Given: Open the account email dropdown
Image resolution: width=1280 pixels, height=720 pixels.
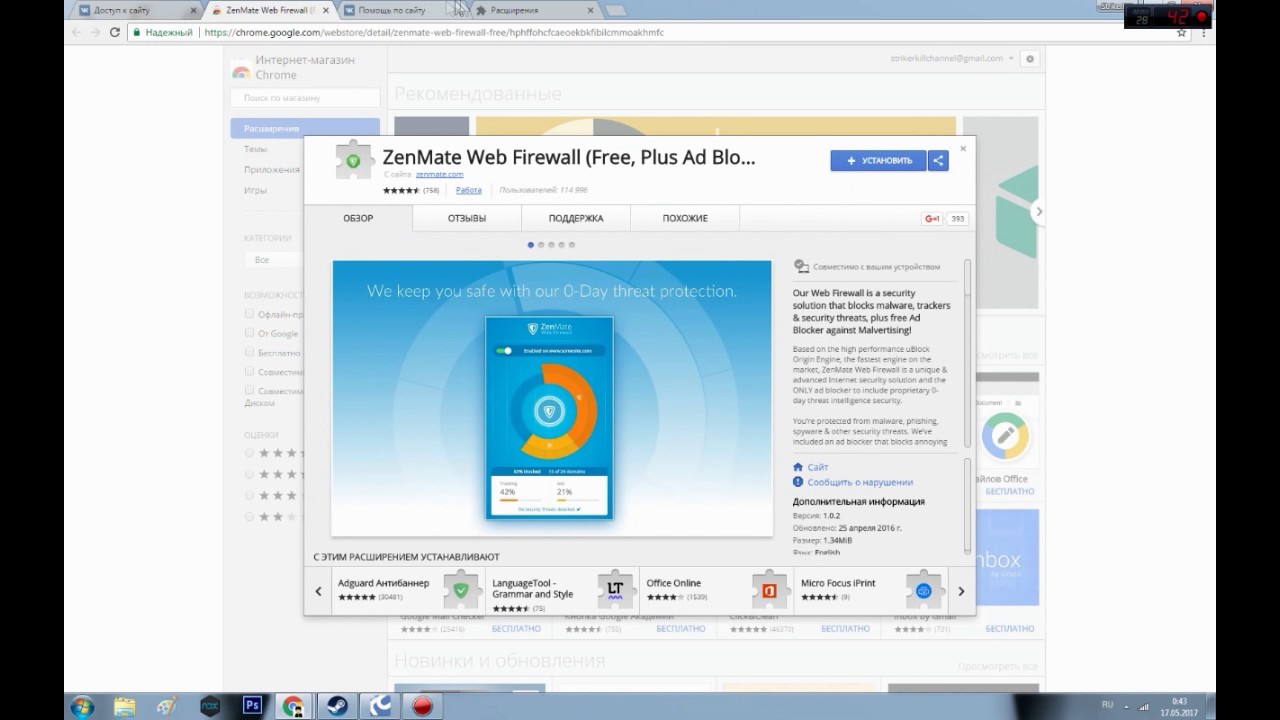Looking at the screenshot, I should click(951, 58).
